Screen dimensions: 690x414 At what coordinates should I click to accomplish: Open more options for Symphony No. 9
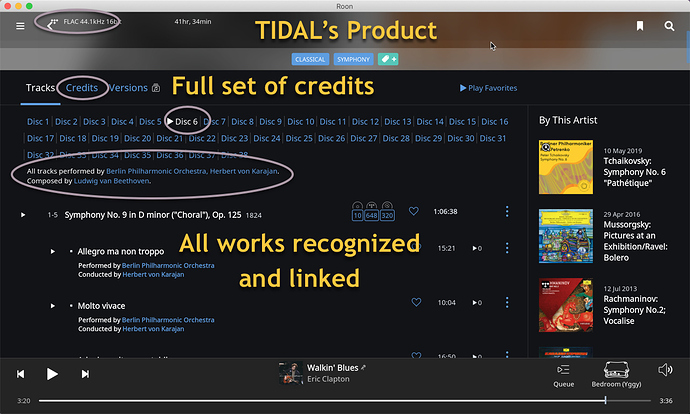pos(507,211)
